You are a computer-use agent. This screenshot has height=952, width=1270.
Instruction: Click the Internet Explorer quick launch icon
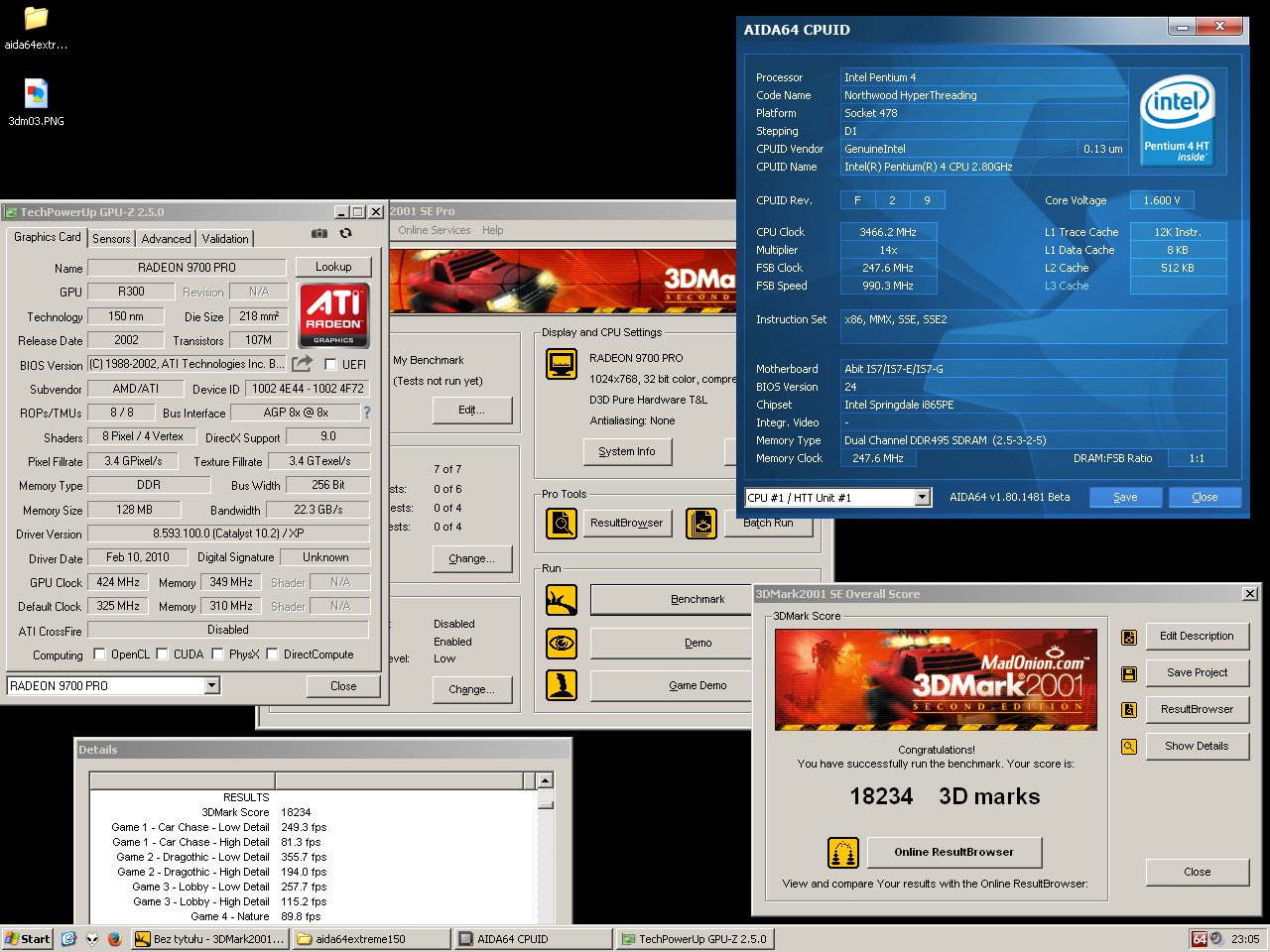tap(68, 938)
